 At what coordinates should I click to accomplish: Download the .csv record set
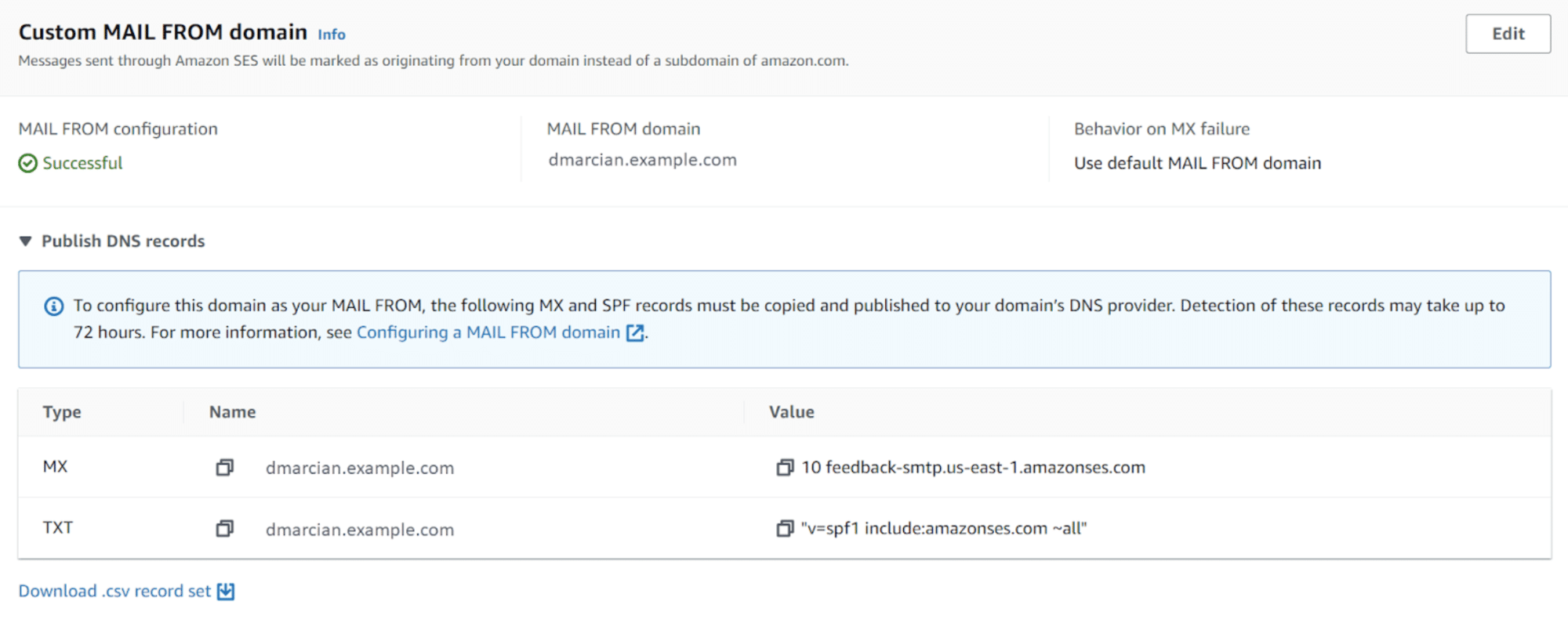(114, 592)
